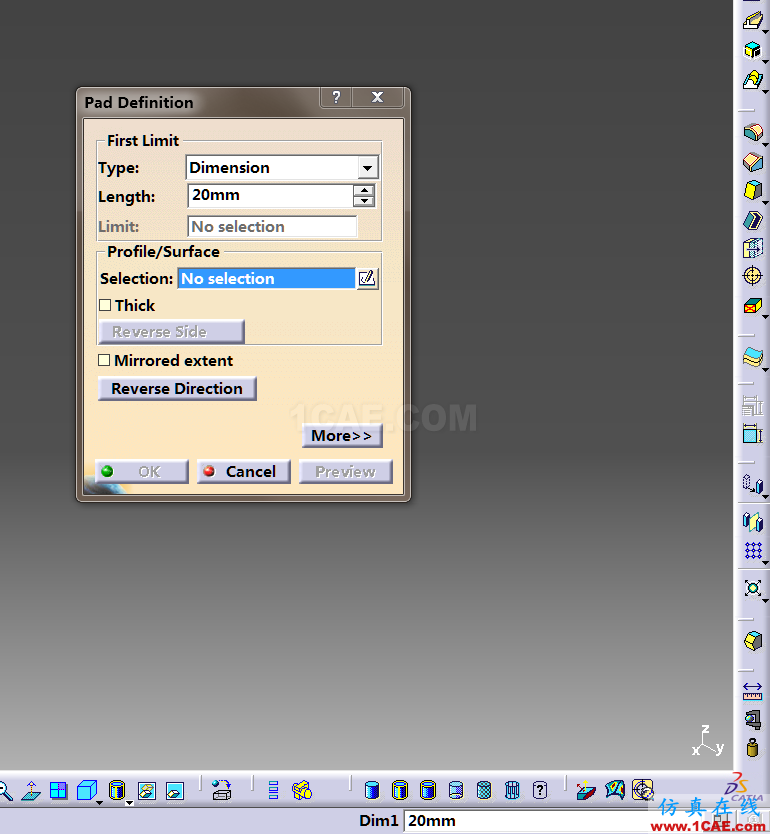The image size is (770, 834).
Task: Enable the Mirrored extent checkbox
Action: [x=104, y=360]
